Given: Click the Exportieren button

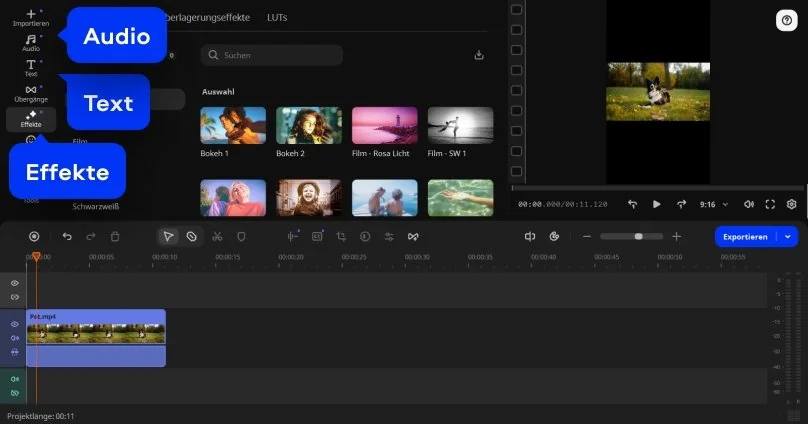Looking at the screenshot, I should tap(746, 237).
